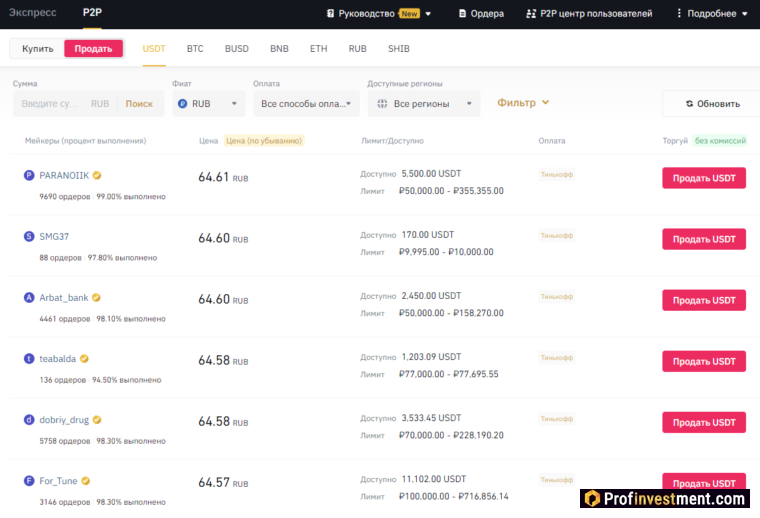This screenshot has height=518, width=760.
Task: Click the Обновить refresh button
Action: click(711, 104)
